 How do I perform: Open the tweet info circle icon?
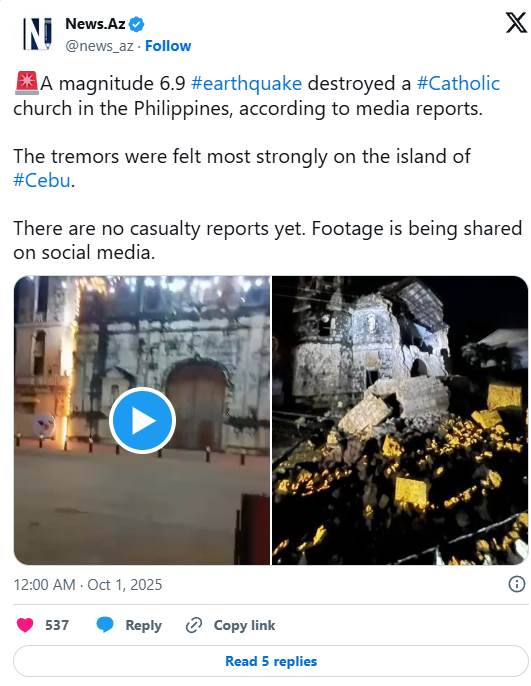click(517, 584)
